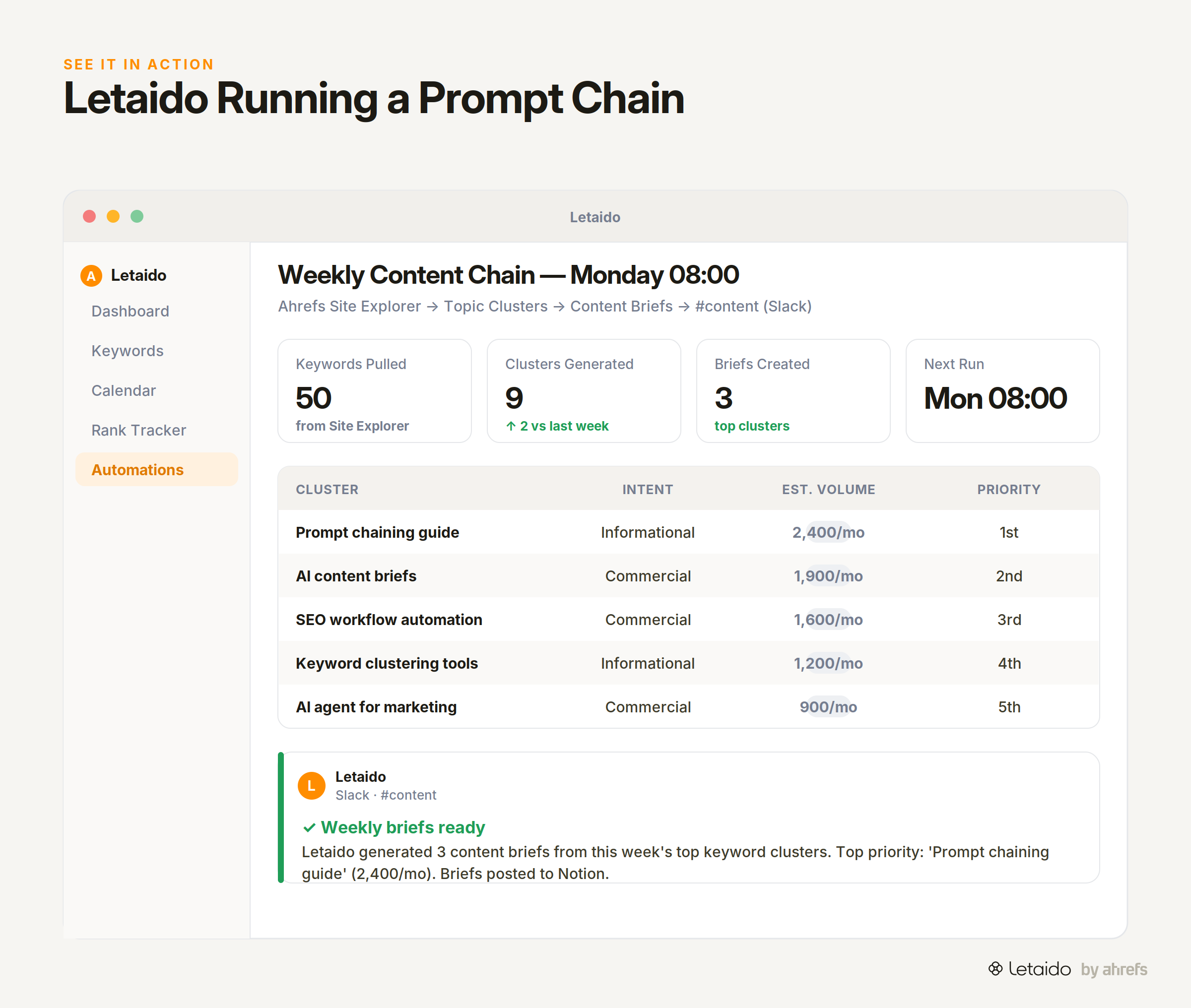Click the Letaido workspace name in sidebar

(138, 275)
